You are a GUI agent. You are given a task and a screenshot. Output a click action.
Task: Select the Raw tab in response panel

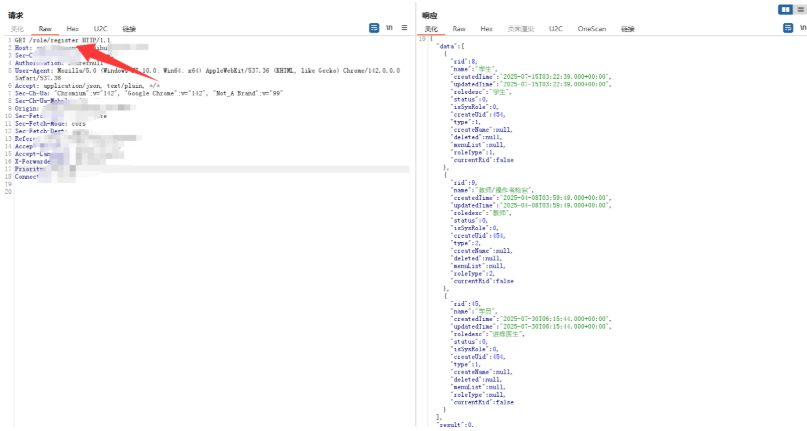pos(459,29)
